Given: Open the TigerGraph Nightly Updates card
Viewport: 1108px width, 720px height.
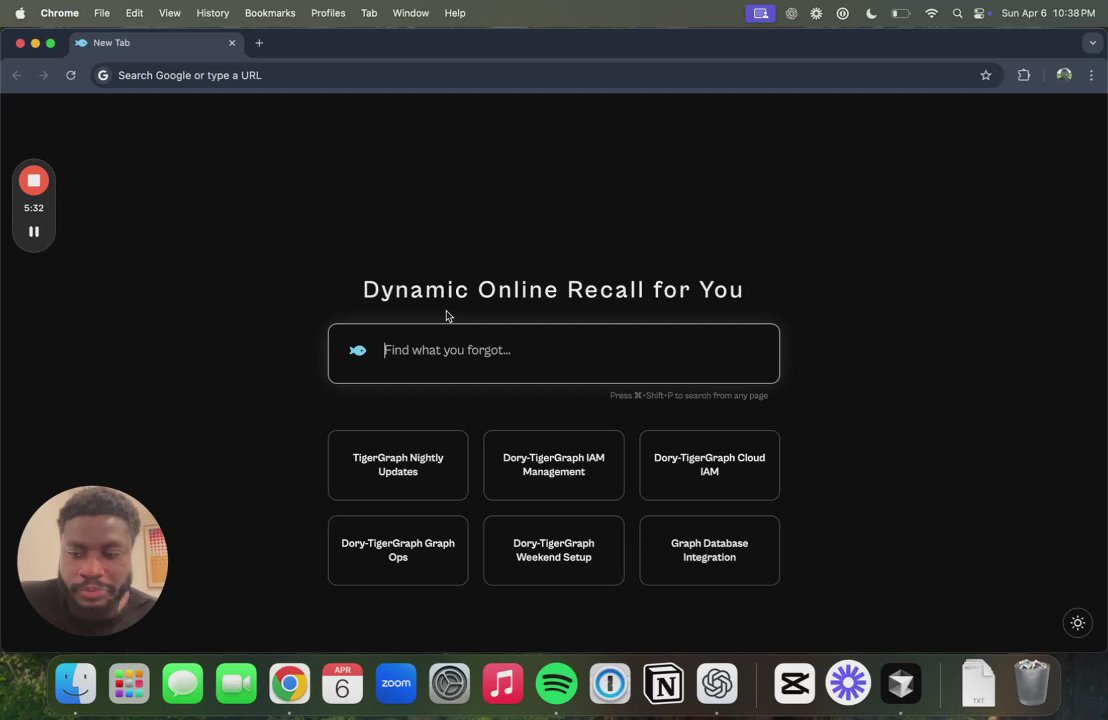Looking at the screenshot, I should pos(398,465).
